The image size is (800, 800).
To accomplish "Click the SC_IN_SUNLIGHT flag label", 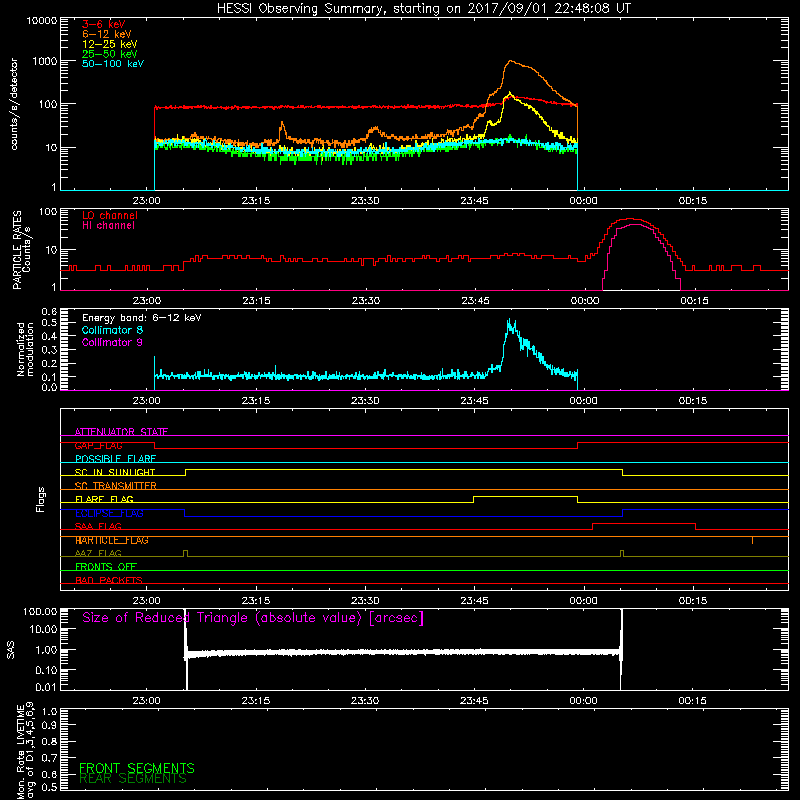I will [115, 472].
